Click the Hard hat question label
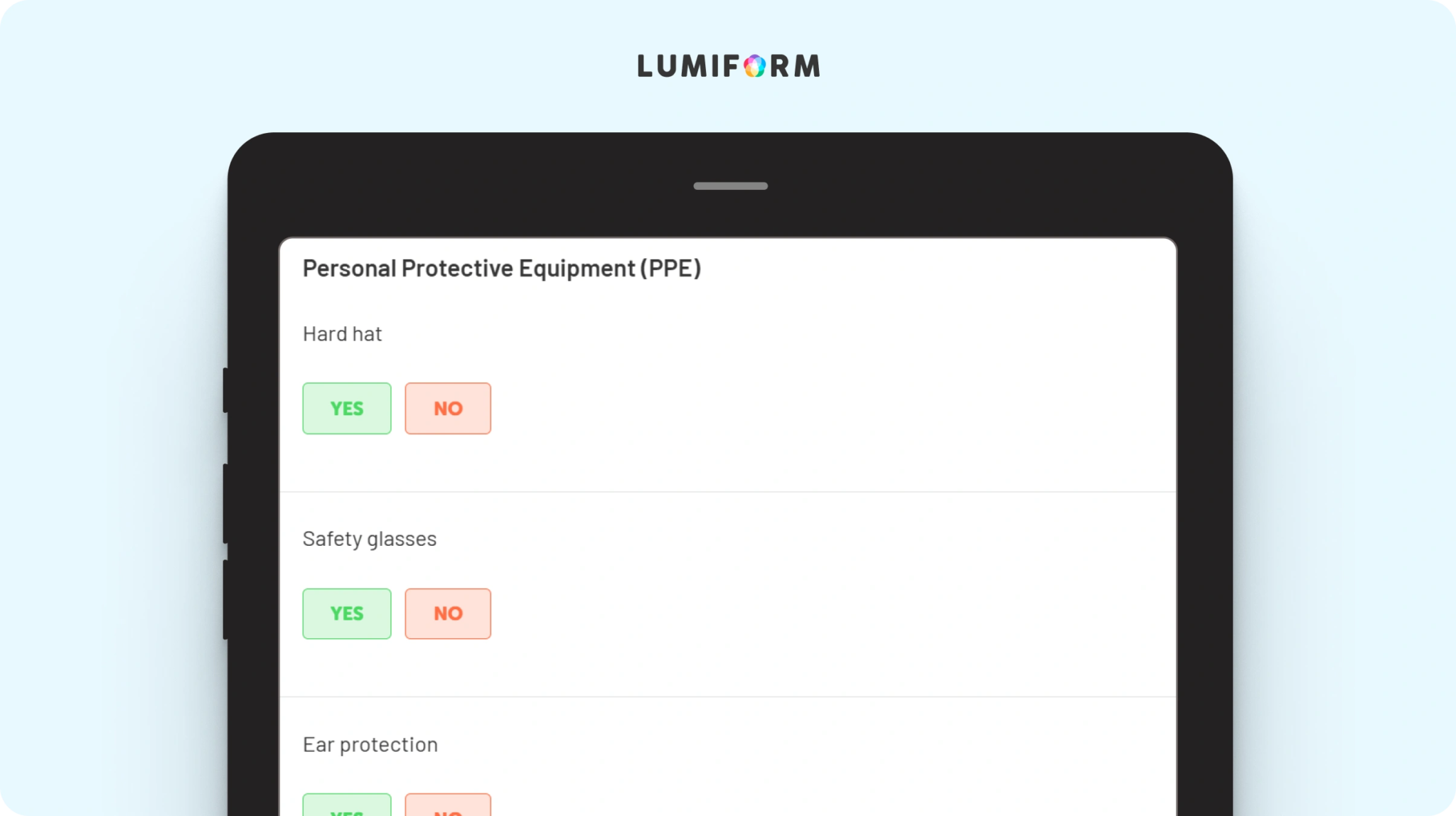Viewport: 1456px width, 816px height. [x=342, y=334]
